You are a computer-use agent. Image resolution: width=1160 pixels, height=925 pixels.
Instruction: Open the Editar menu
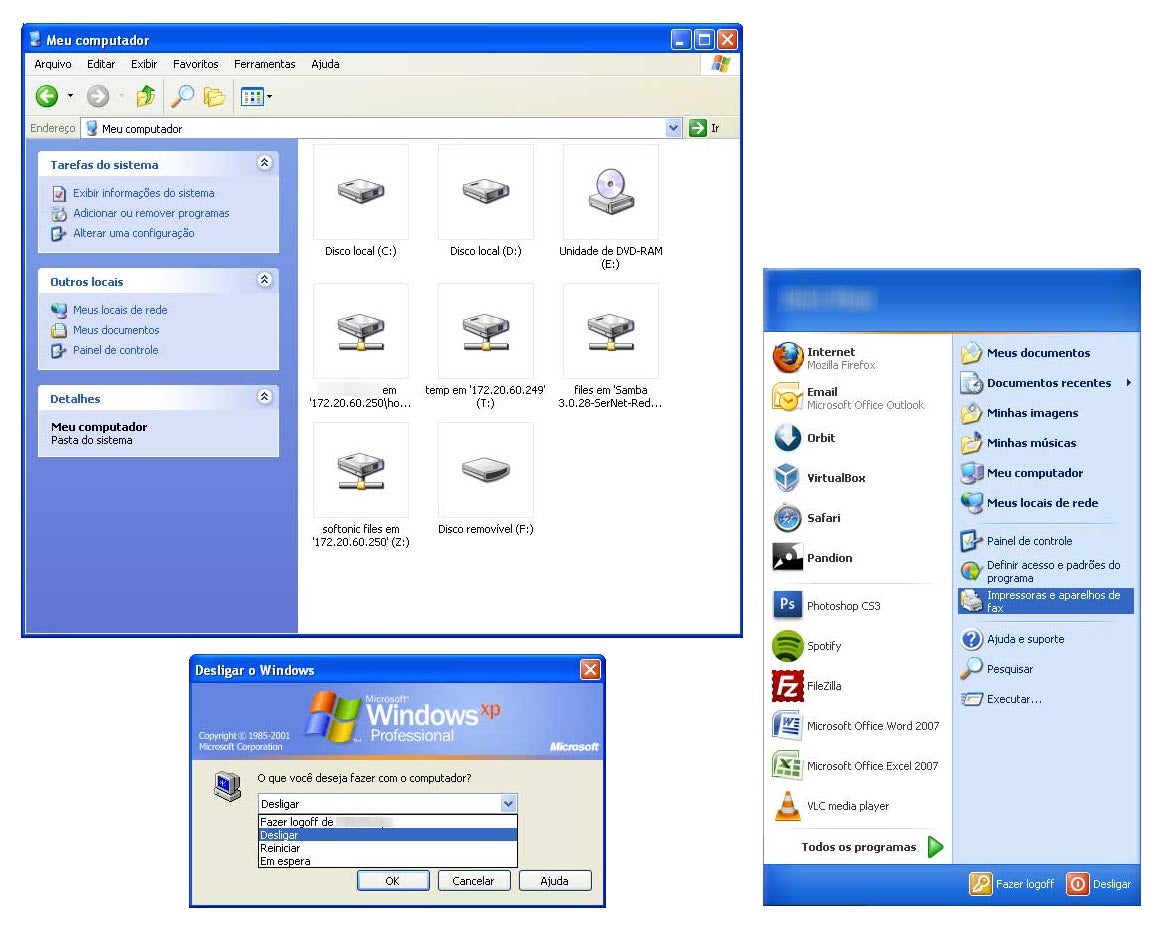pyautogui.click(x=101, y=64)
